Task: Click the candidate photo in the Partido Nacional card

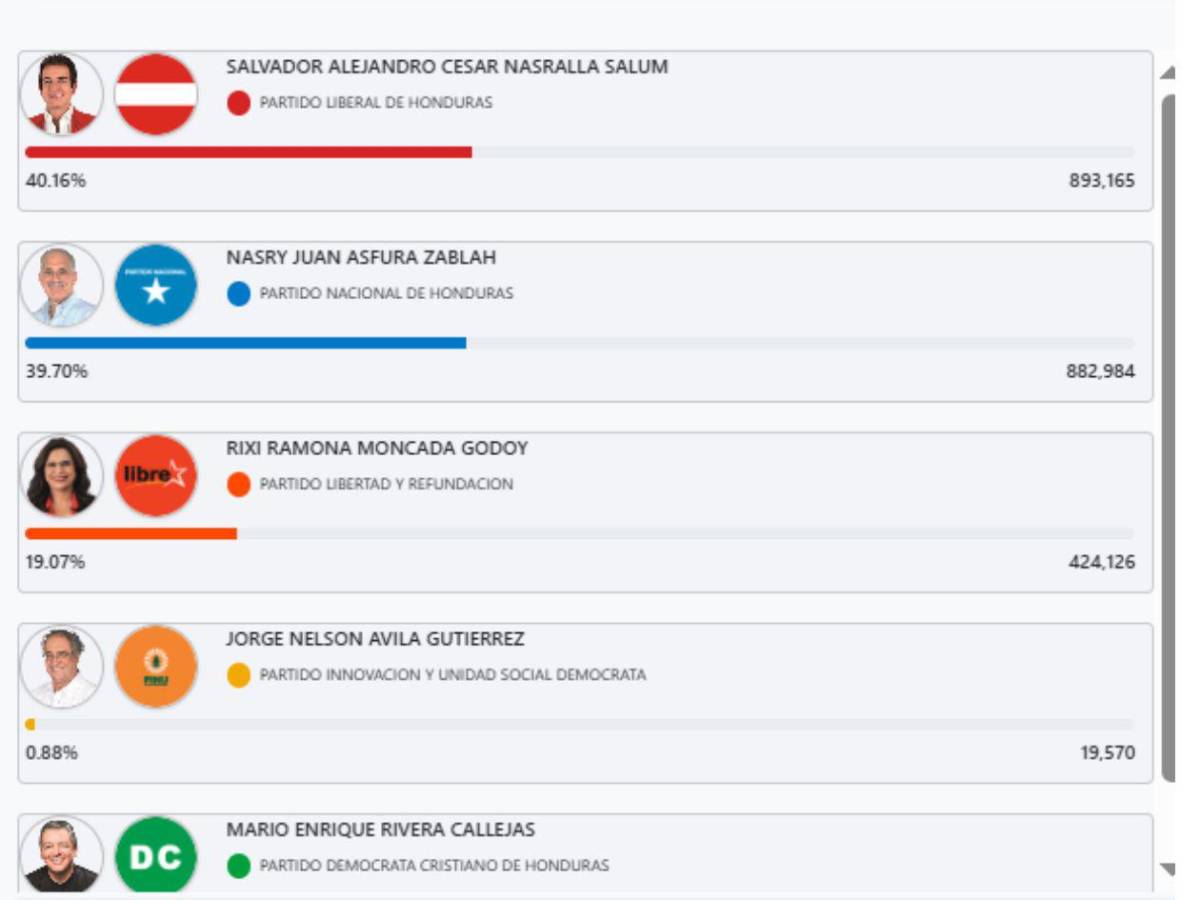Action: 62,285
